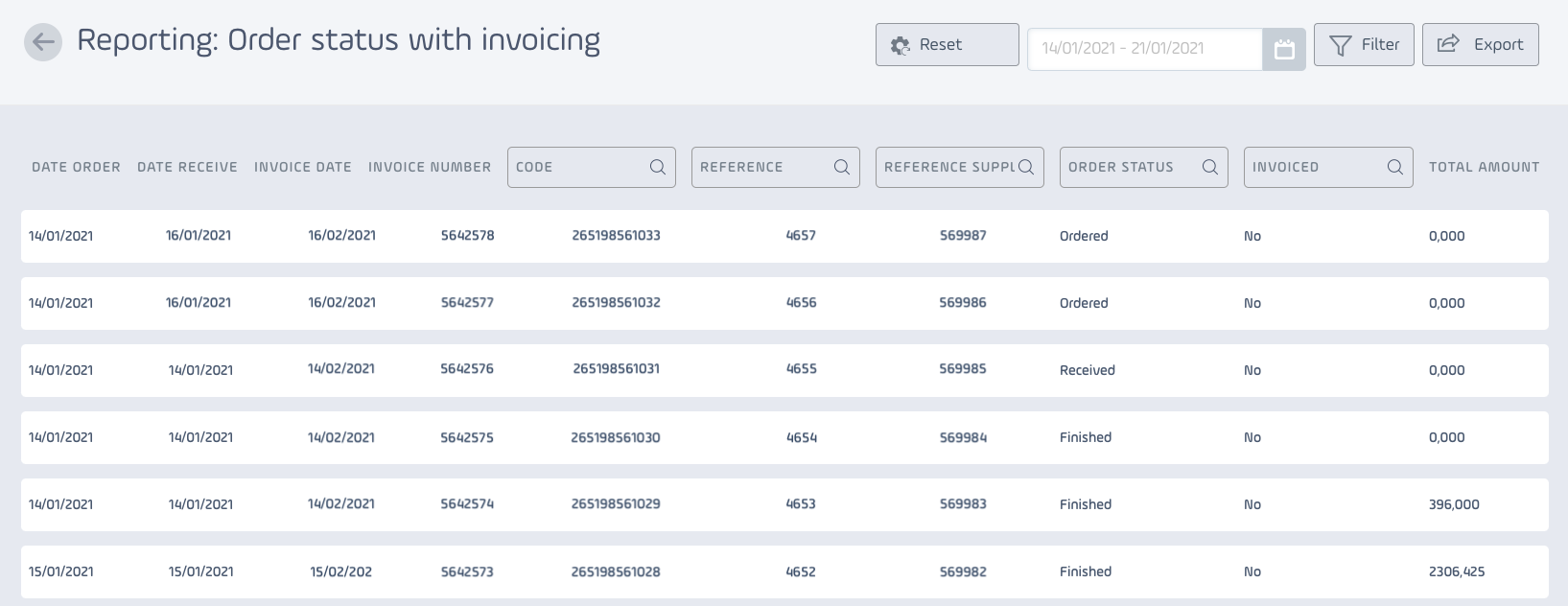The image size is (1568, 606).
Task: Click invoice date 15/02/202
Action: 340,571
